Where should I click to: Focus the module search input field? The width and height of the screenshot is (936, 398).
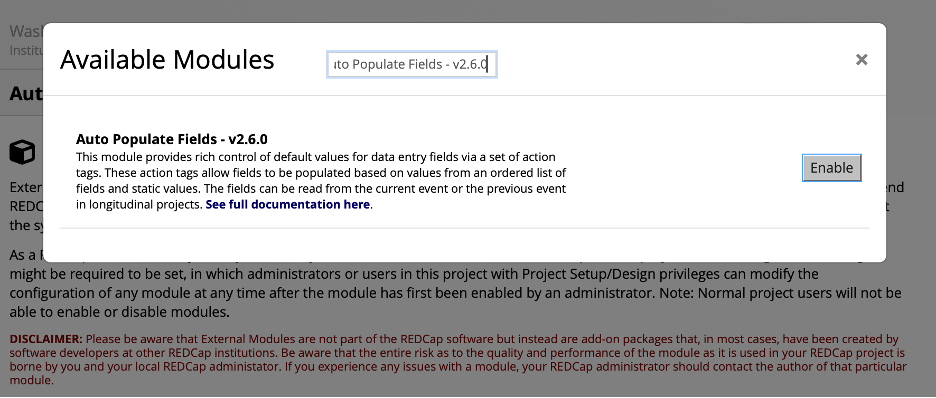(412, 64)
